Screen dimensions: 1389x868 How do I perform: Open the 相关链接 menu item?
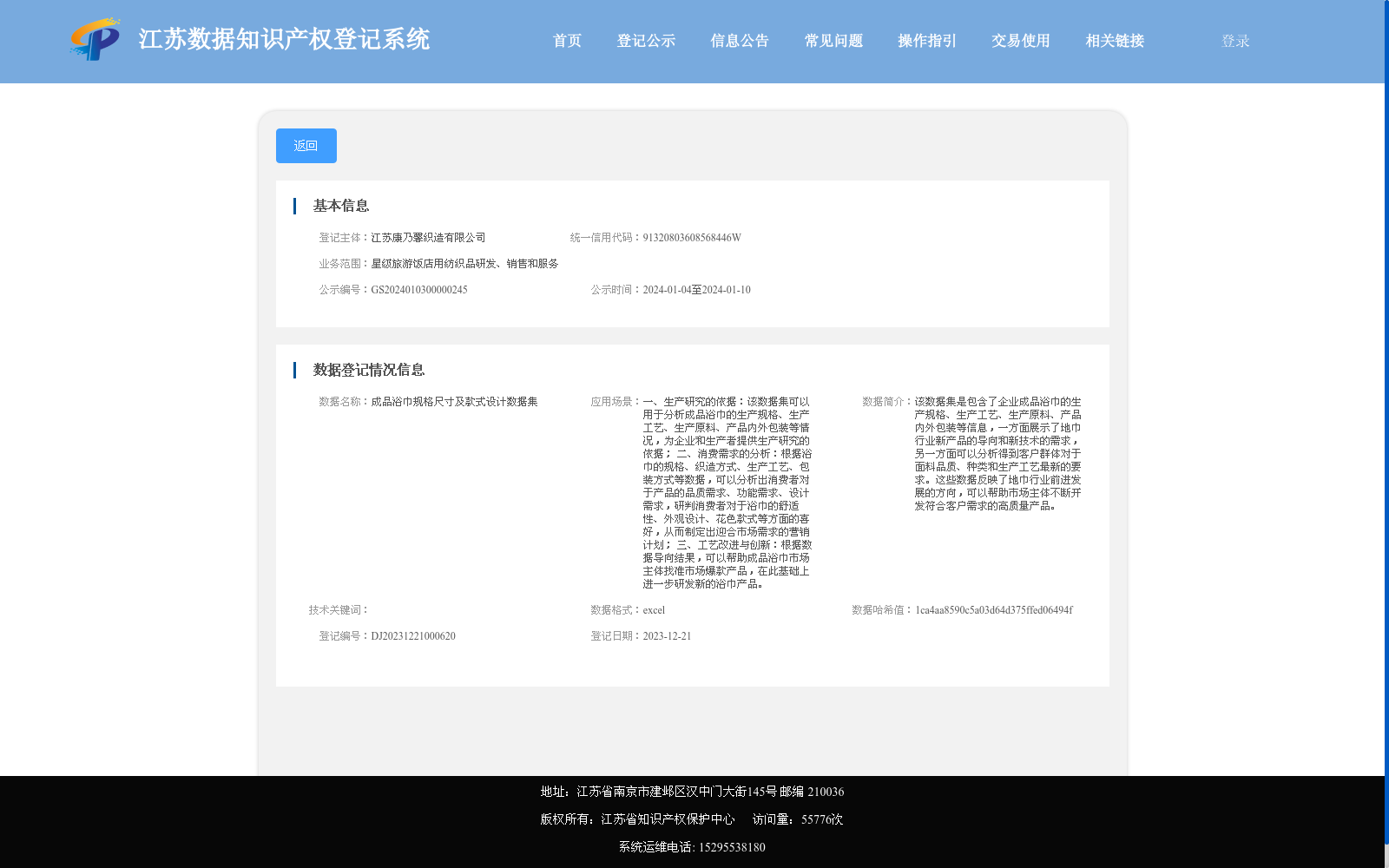coord(1115,41)
